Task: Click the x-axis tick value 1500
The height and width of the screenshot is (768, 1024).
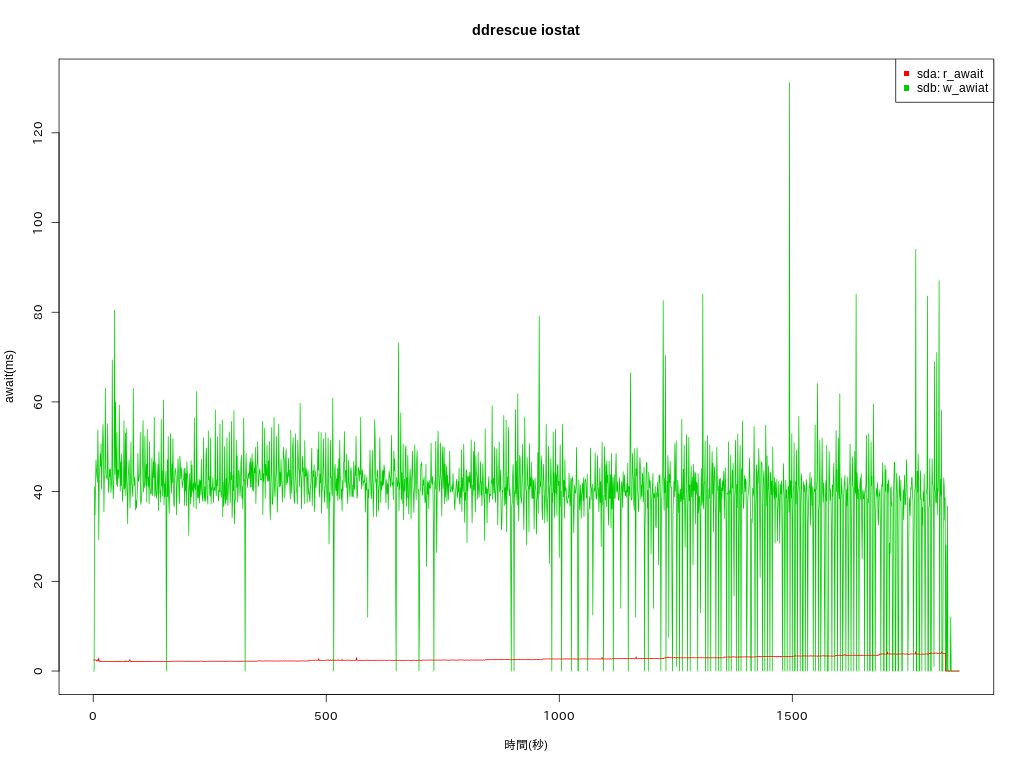Action: point(792,716)
